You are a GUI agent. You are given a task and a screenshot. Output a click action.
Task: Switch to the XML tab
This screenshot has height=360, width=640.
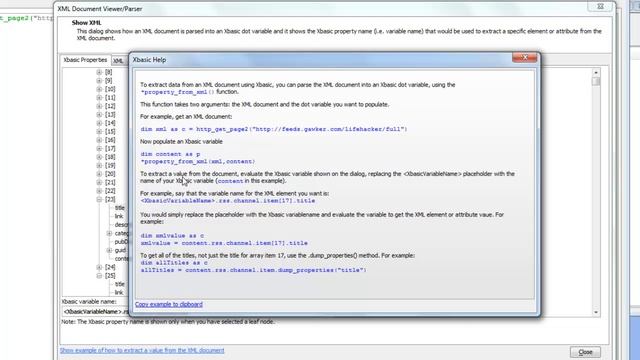[118, 61]
